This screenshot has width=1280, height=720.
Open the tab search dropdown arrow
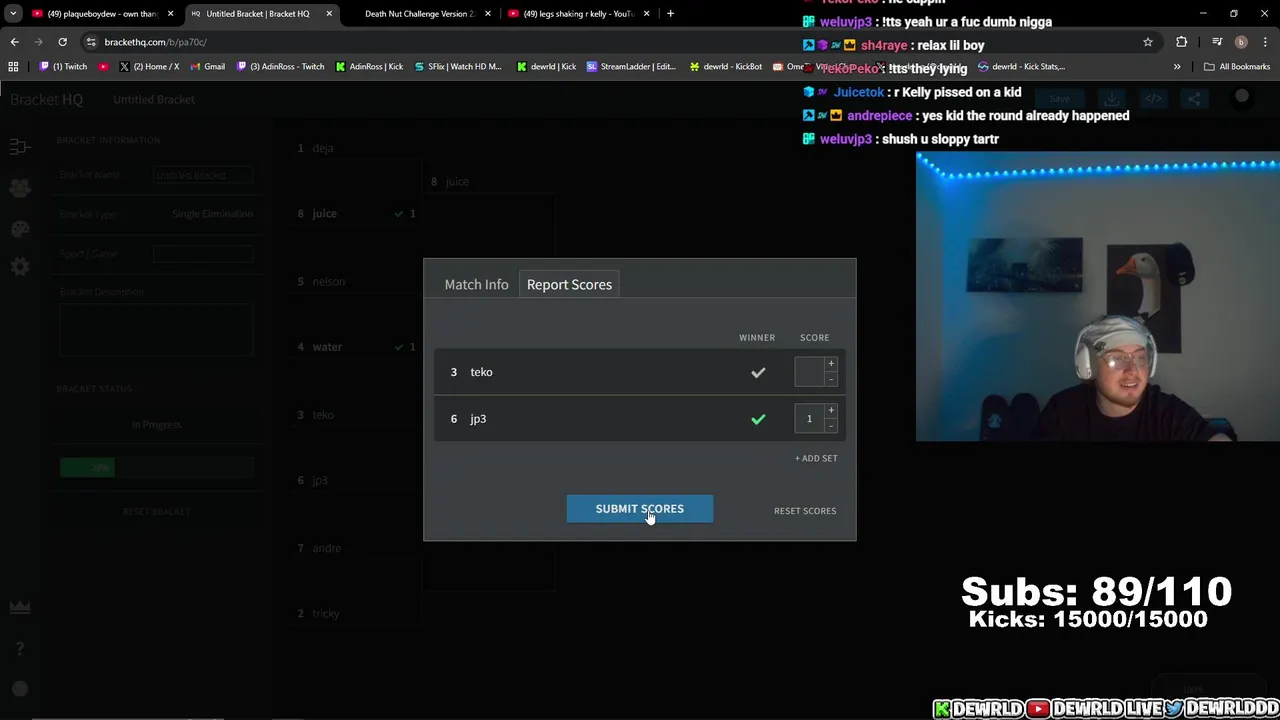[13, 14]
